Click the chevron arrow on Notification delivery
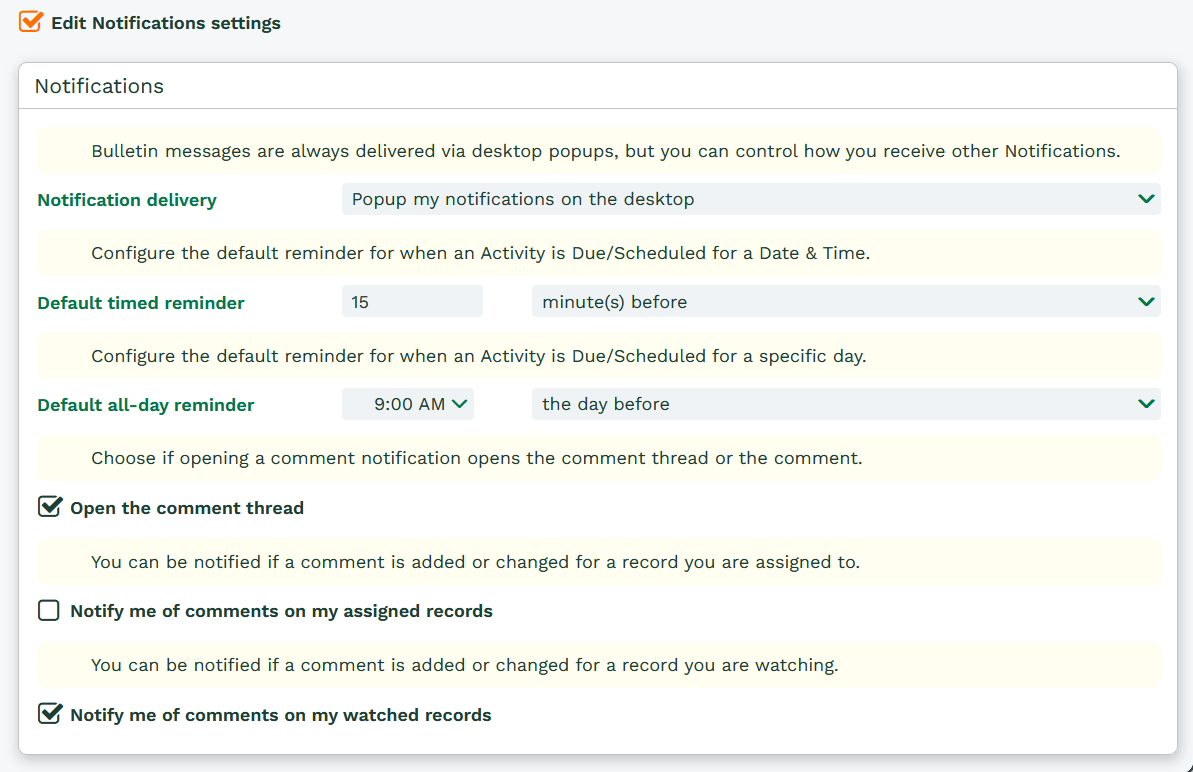Viewport: 1193px width, 772px height. [1146, 199]
